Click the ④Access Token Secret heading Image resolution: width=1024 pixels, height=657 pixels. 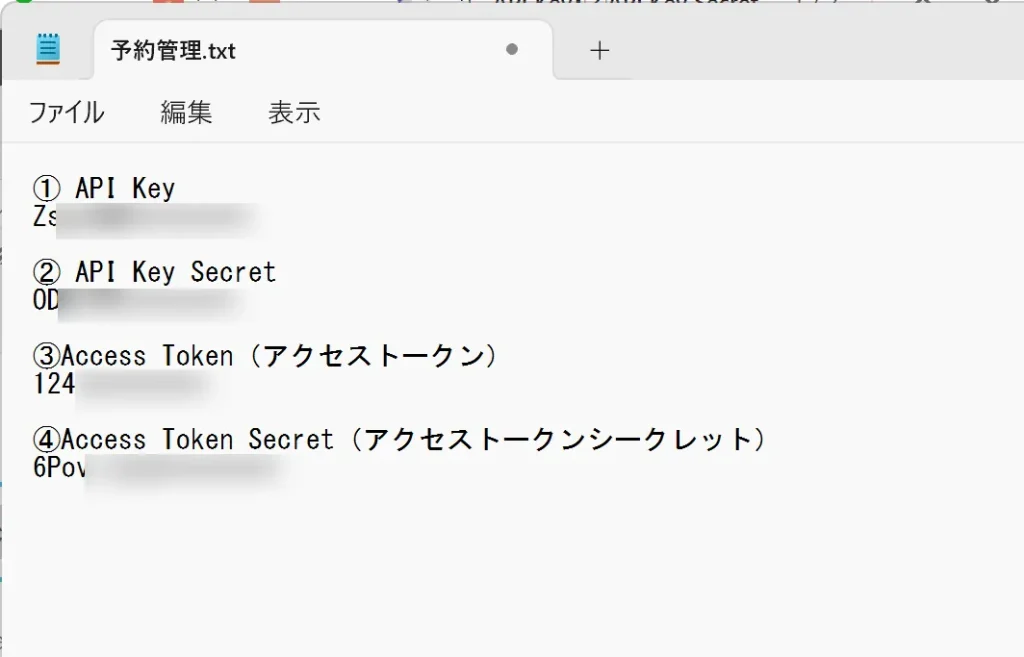pos(197,440)
